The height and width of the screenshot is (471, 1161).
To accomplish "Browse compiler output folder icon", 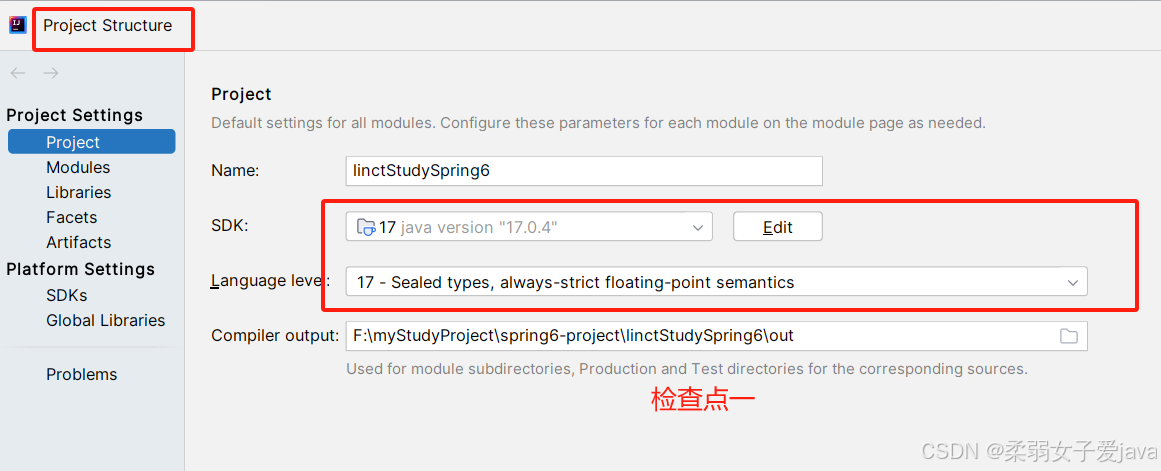I will (1068, 336).
